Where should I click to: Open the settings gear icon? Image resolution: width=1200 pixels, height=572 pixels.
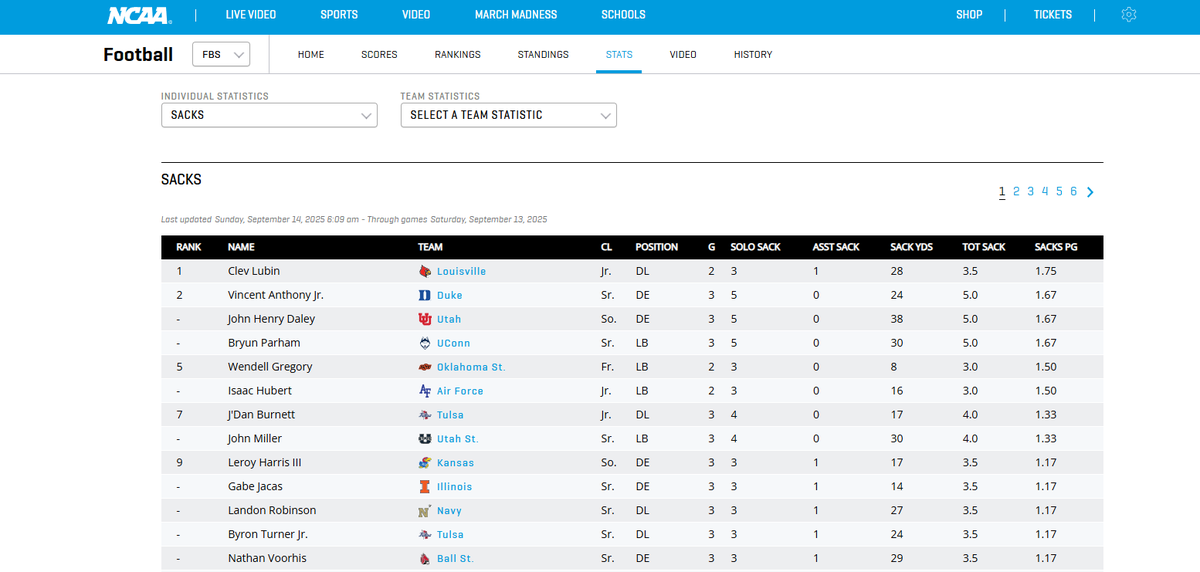[1129, 15]
